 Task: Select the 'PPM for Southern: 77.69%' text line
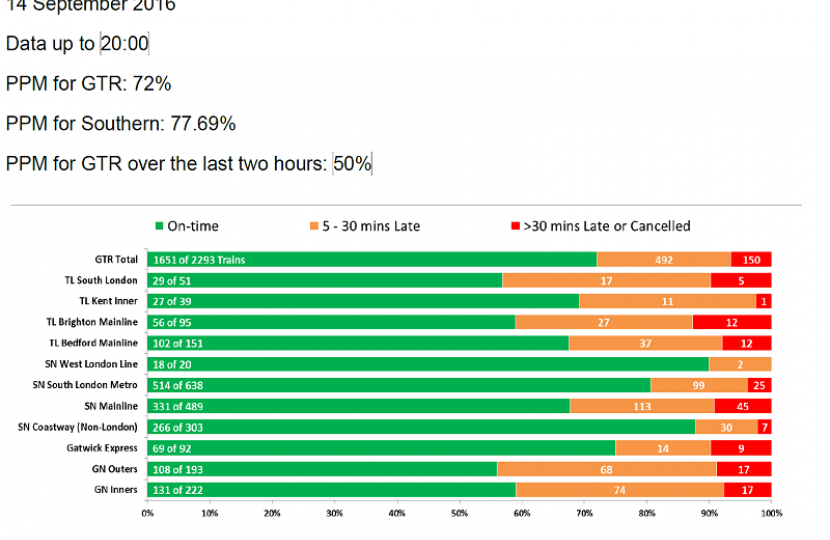121,124
